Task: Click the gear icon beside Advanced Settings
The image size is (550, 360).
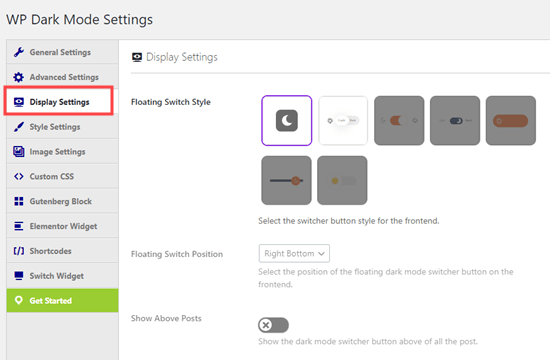Action: pos(19,77)
